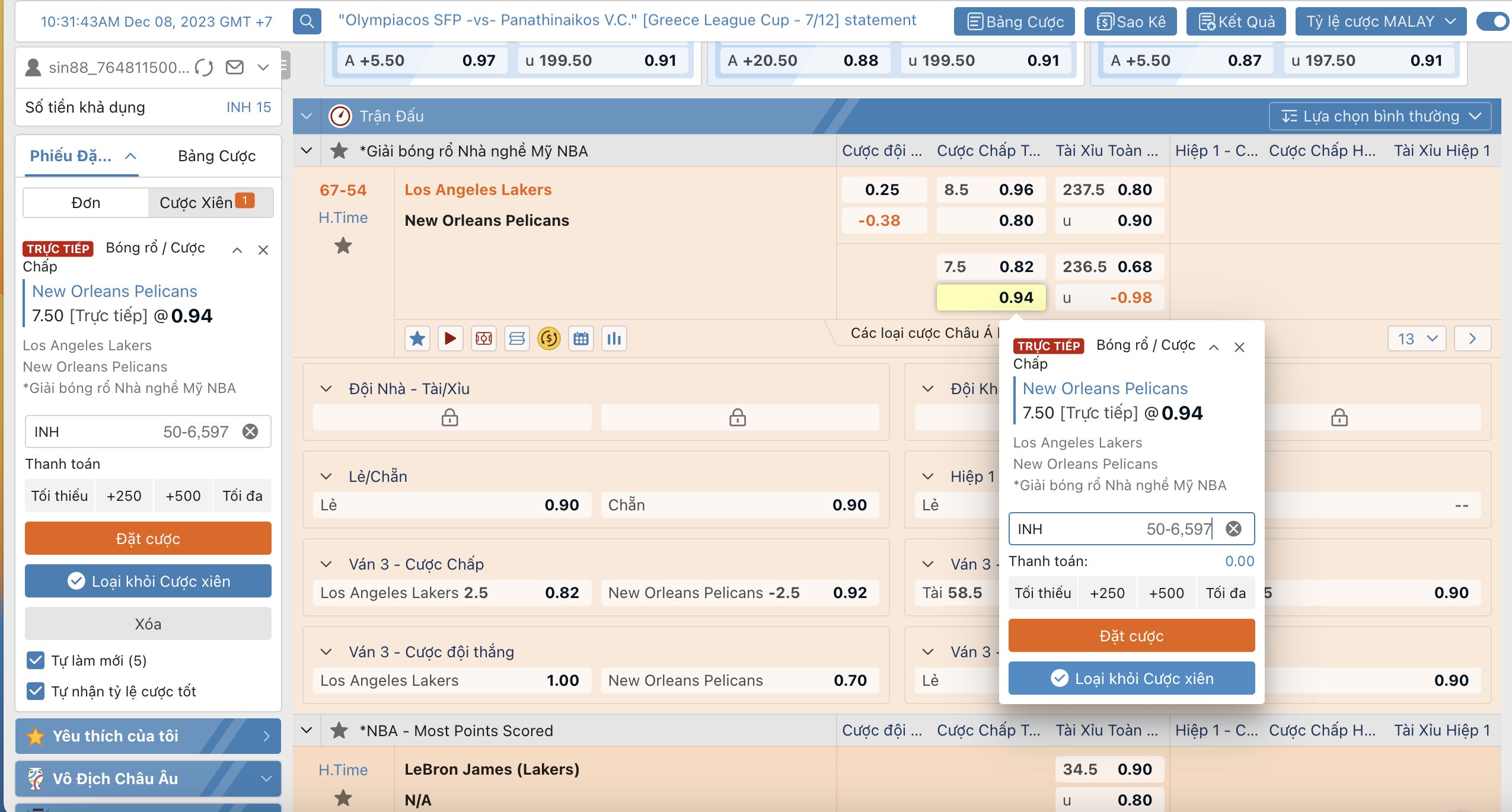
Task: Open Kết Quả results
Action: [1236, 22]
